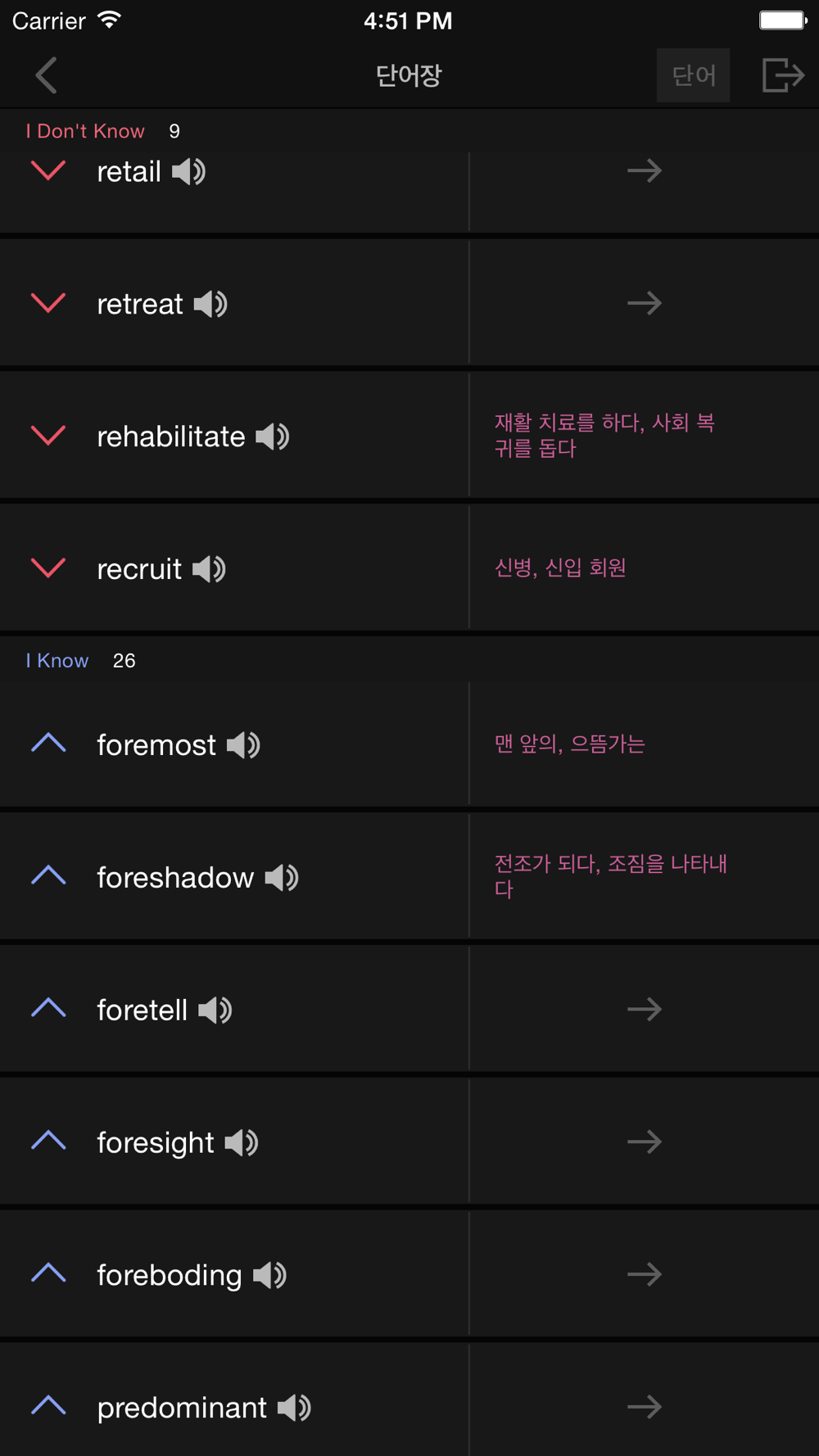Tap the word predominant

182,1408
